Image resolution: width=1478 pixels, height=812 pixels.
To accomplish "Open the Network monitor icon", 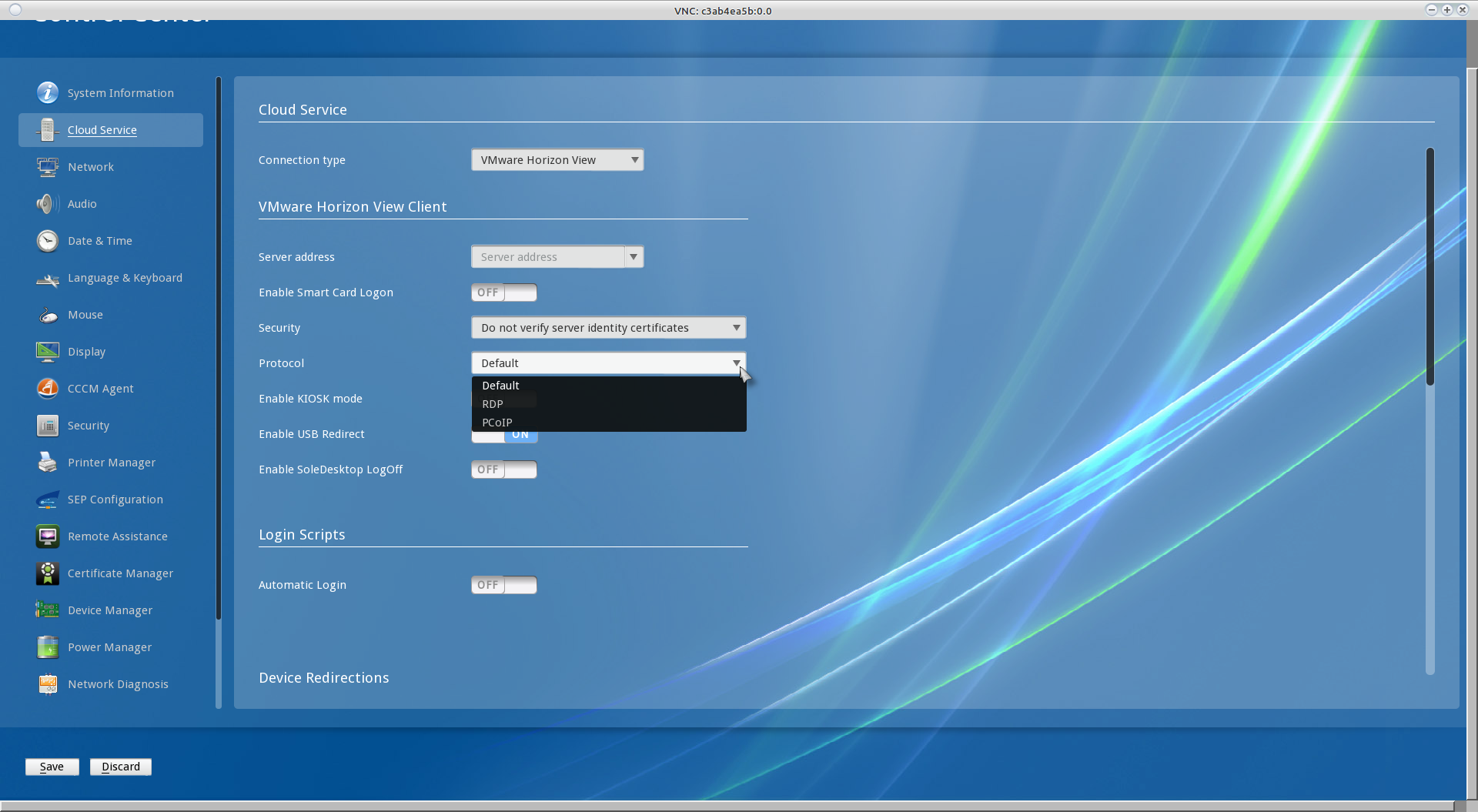I will click(x=48, y=166).
